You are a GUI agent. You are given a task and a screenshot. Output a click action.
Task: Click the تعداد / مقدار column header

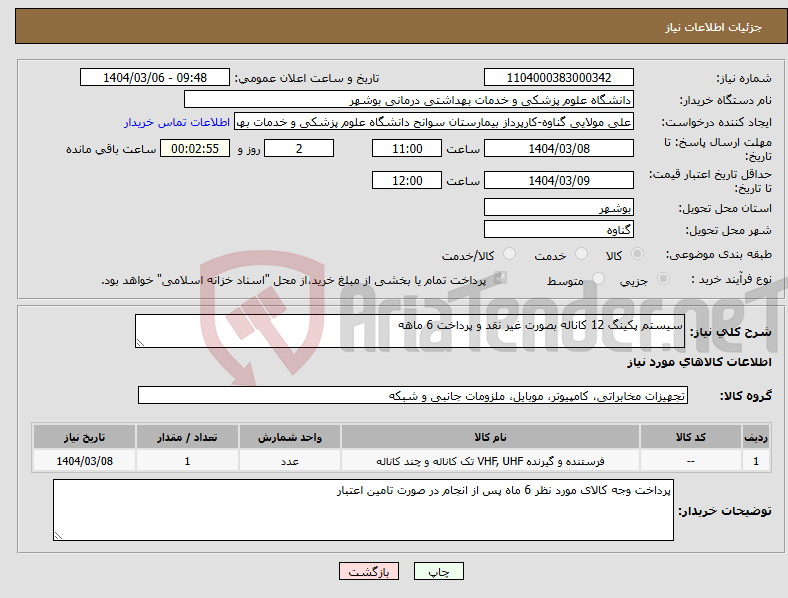tap(187, 437)
